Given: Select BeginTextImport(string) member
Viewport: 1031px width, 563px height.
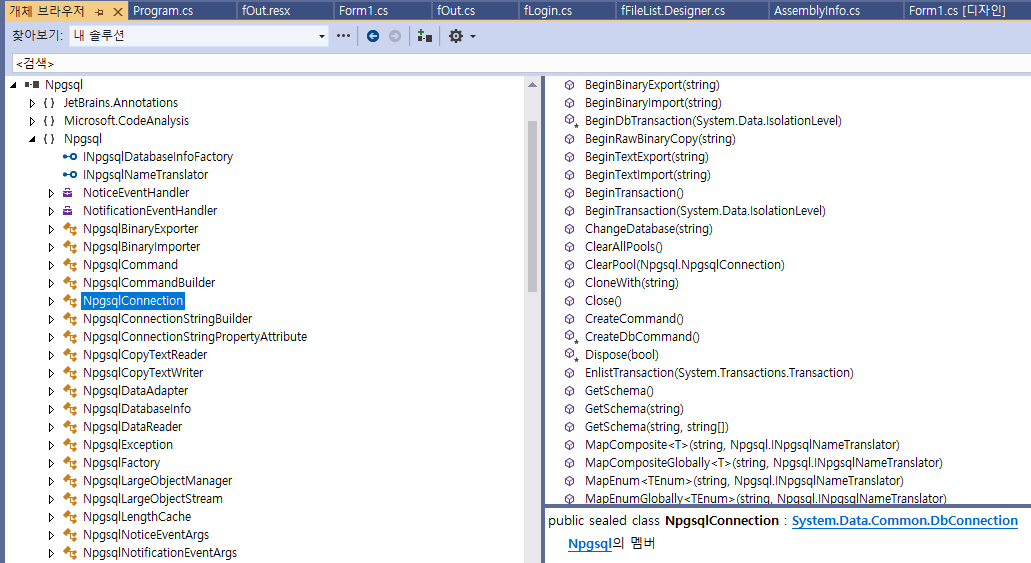Looking at the screenshot, I should point(647,175).
